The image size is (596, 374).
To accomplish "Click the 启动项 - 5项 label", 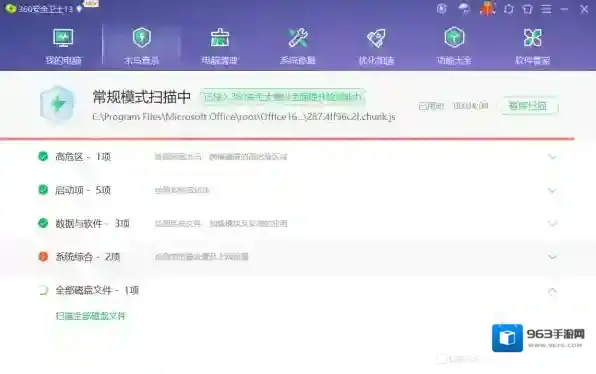I will point(83,190).
